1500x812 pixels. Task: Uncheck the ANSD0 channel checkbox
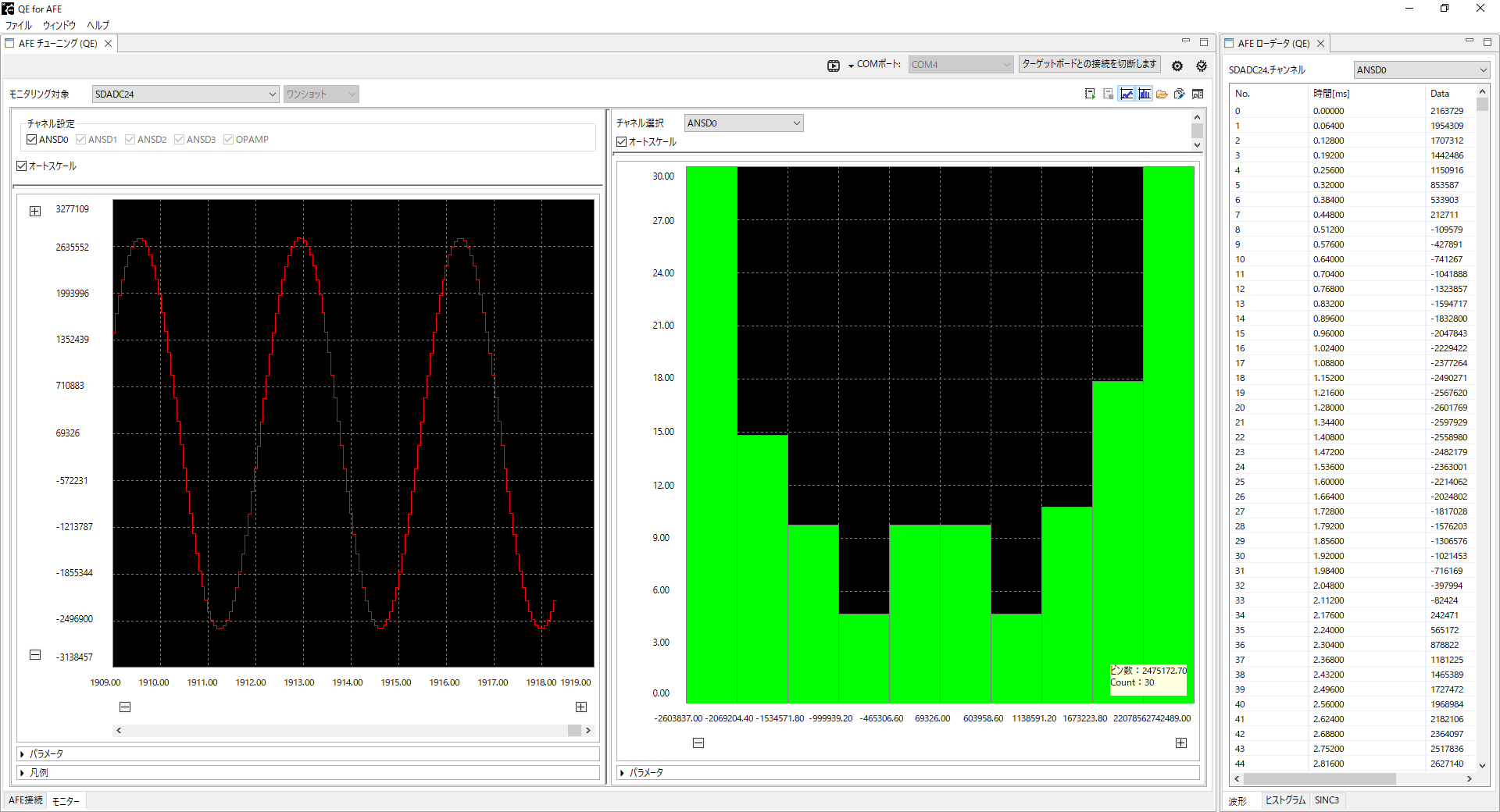[32, 140]
